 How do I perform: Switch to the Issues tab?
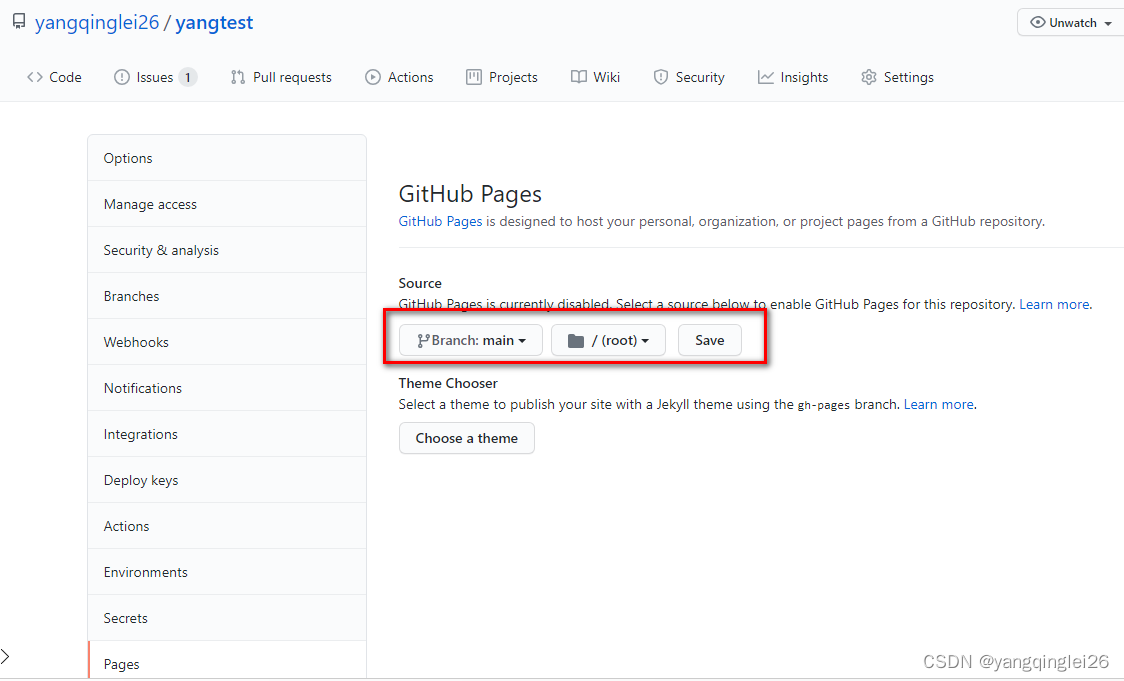[x=155, y=77]
